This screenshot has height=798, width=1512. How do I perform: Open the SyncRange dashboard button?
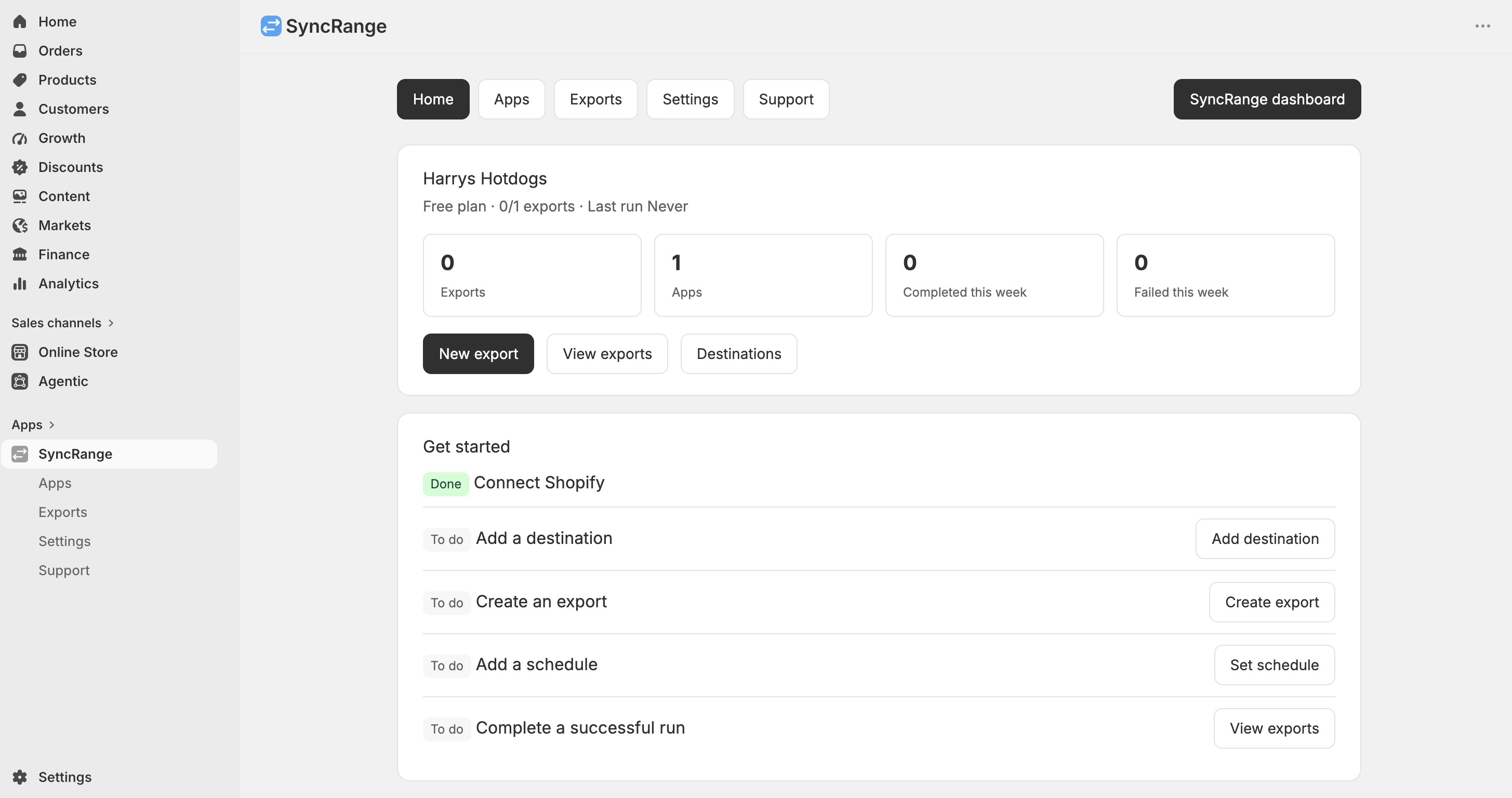click(1267, 99)
